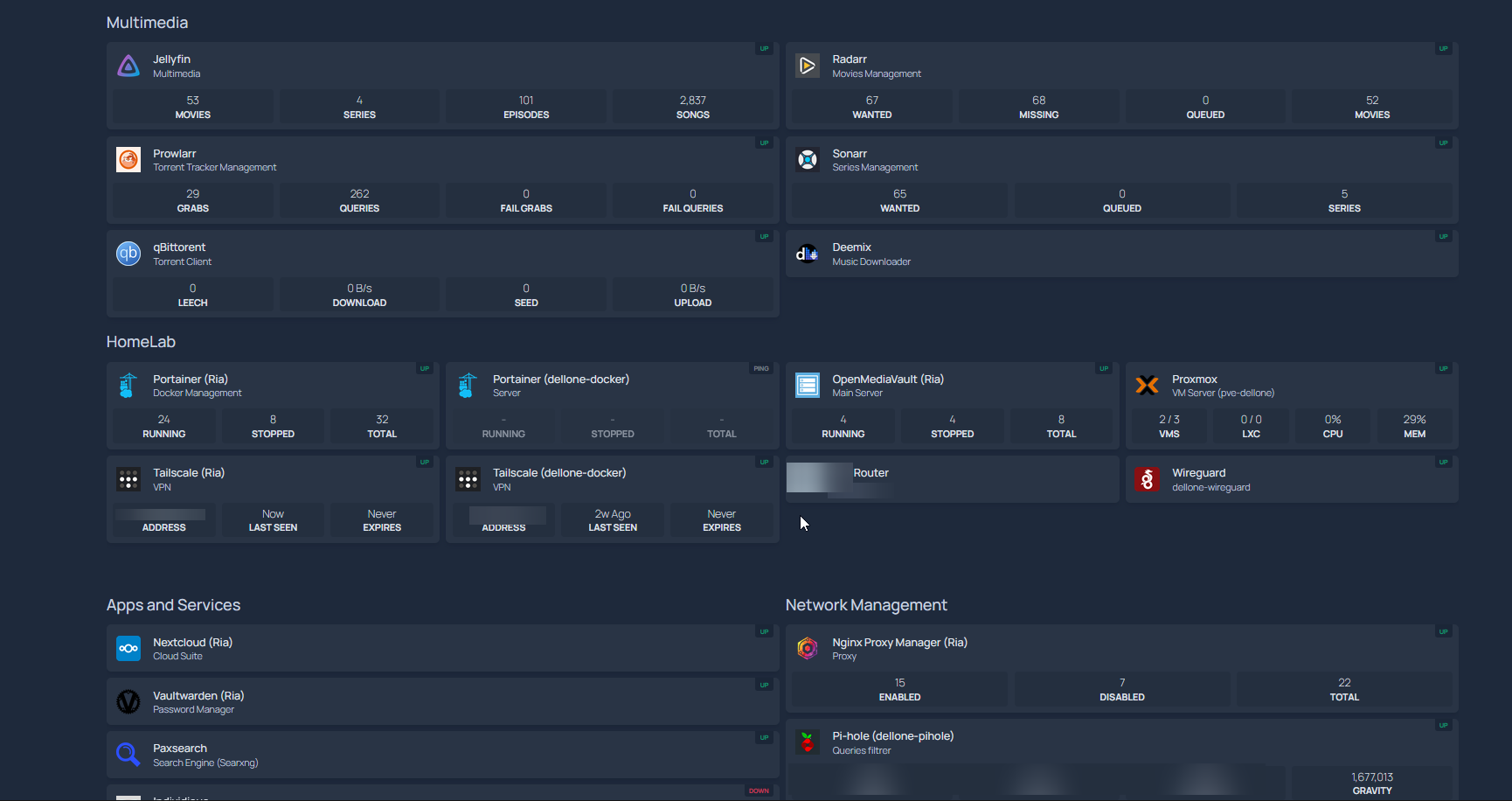Collapse the Apps and Services heading
This screenshot has height=801, width=1512.
(x=173, y=605)
